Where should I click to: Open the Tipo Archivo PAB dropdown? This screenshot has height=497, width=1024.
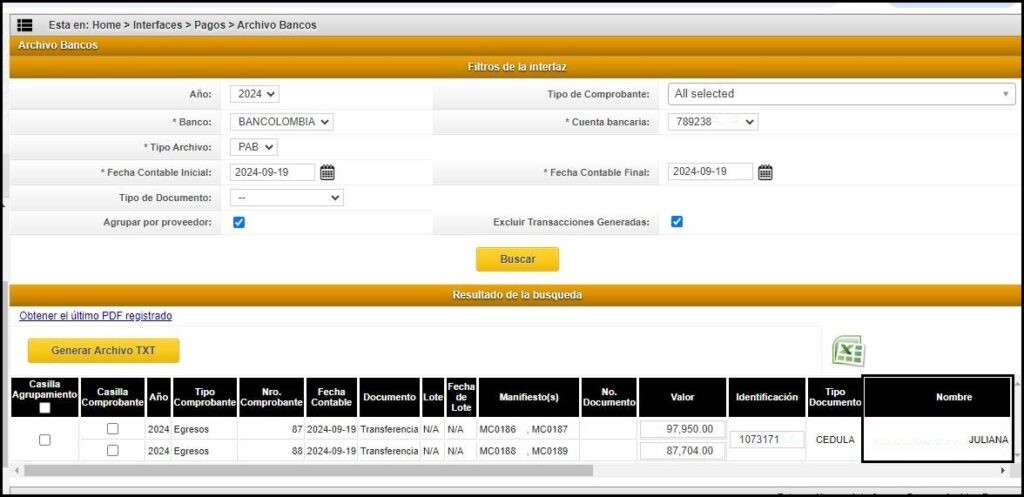(x=254, y=147)
